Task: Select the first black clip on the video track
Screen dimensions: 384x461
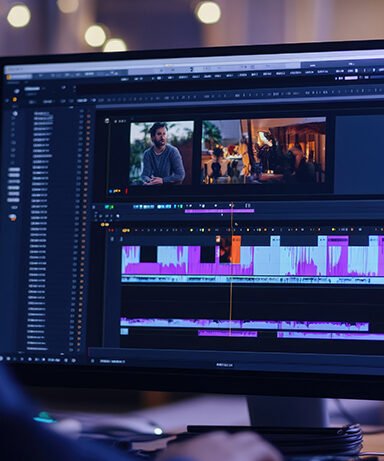Action: (x=148, y=254)
